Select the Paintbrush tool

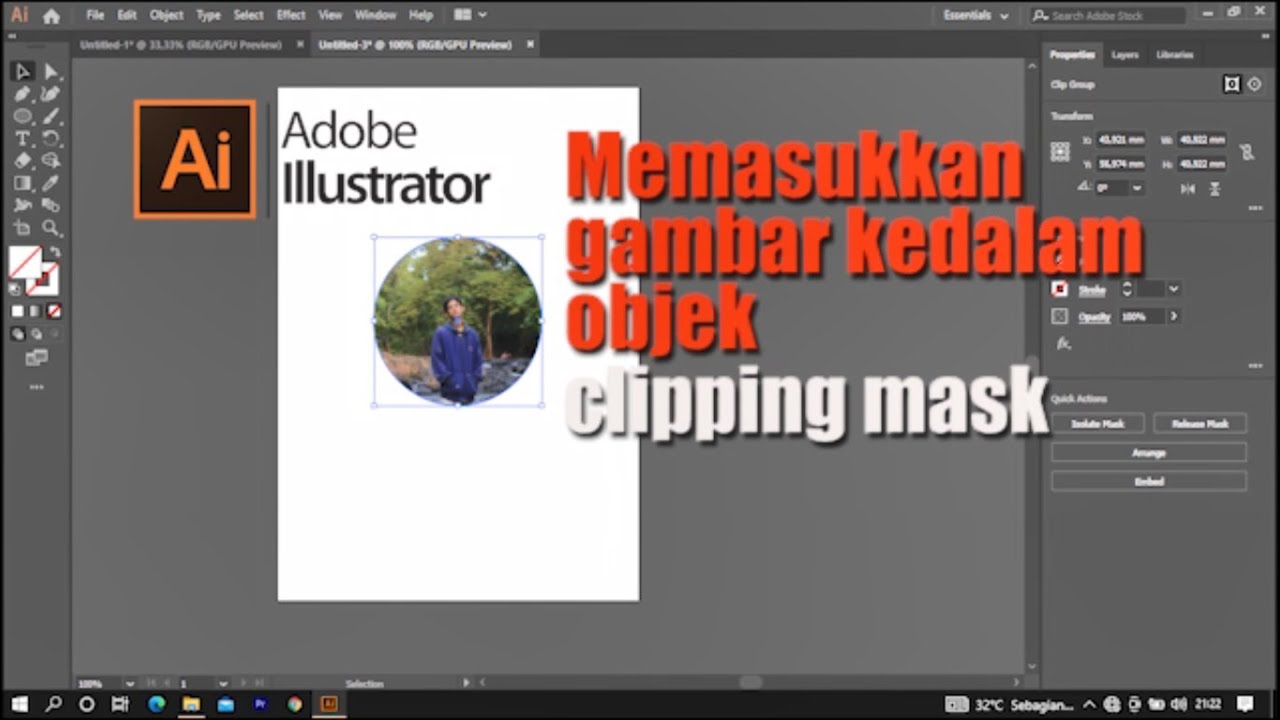click(52, 116)
